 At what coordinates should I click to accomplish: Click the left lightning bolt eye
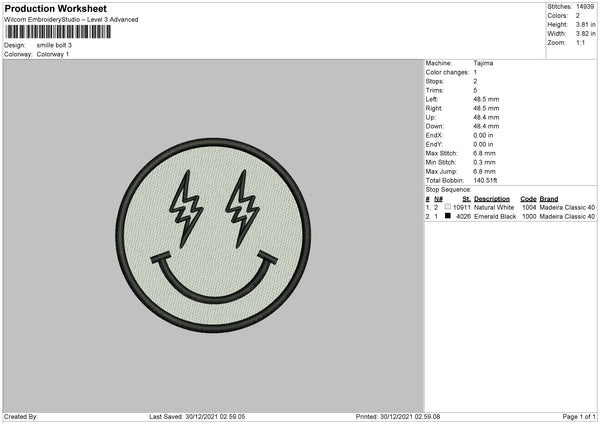point(187,207)
